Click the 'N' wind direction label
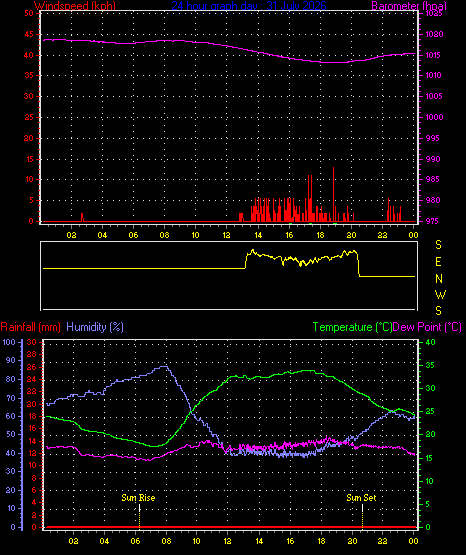This screenshot has width=466, height=555. (439, 279)
